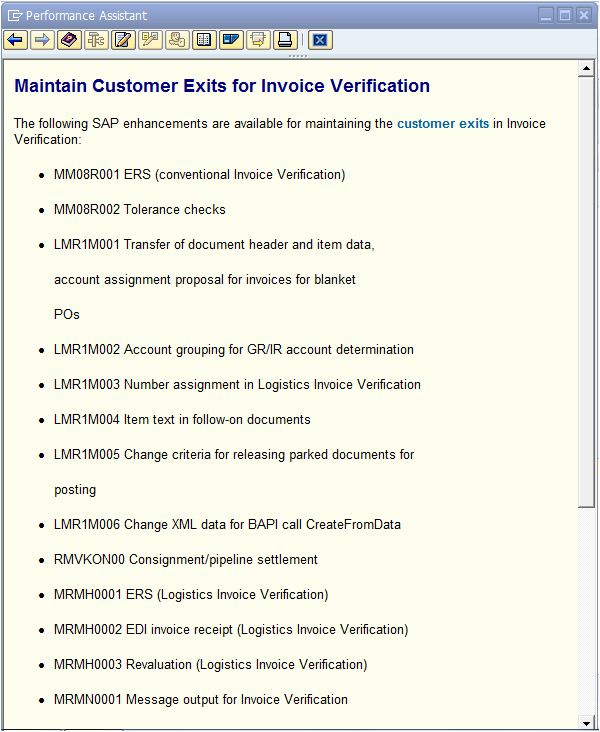The width and height of the screenshot is (600, 732).
Task: Click the blue split-panel toolbar icon
Action: tap(231, 40)
